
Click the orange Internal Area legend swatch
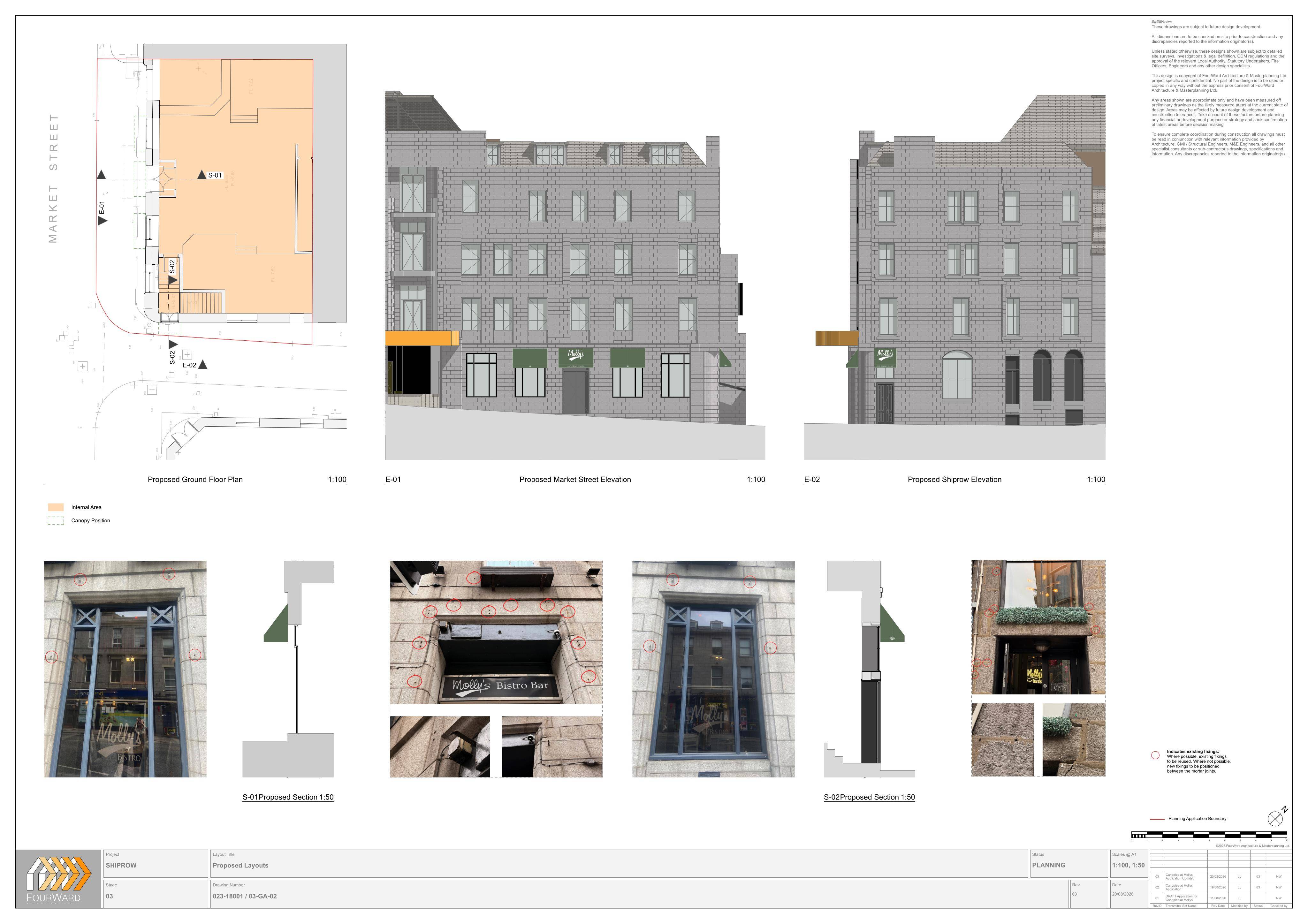pyautogui.click(x=56, y=507)
